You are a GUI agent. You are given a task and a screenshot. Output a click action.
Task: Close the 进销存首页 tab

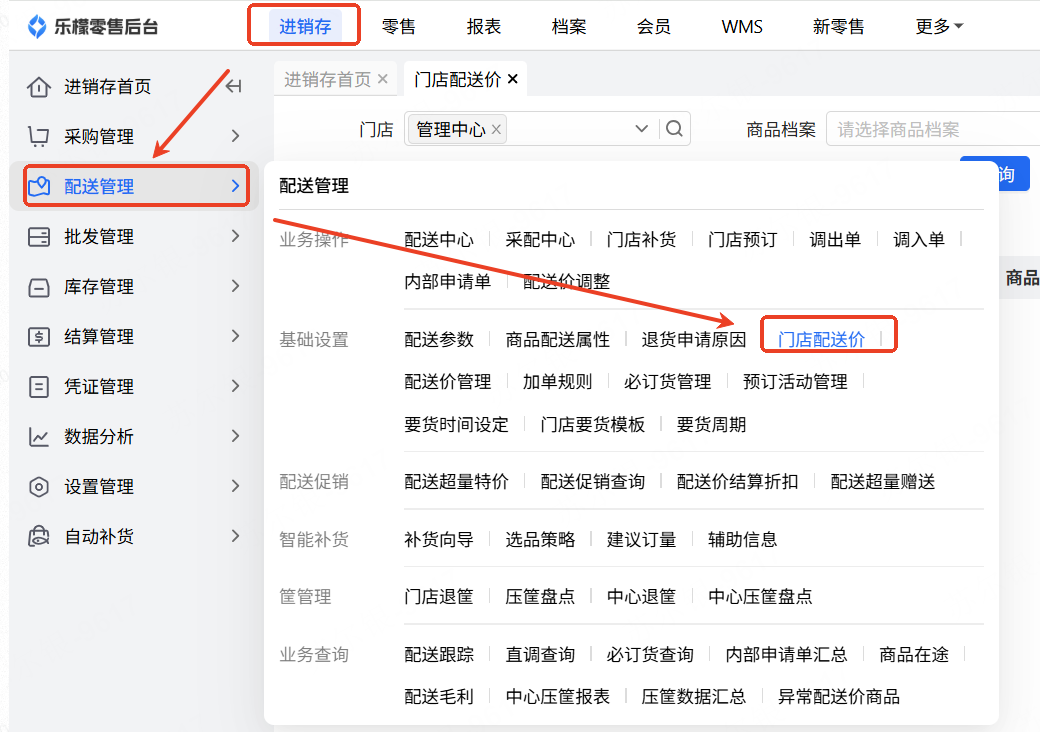pos(383,79)
